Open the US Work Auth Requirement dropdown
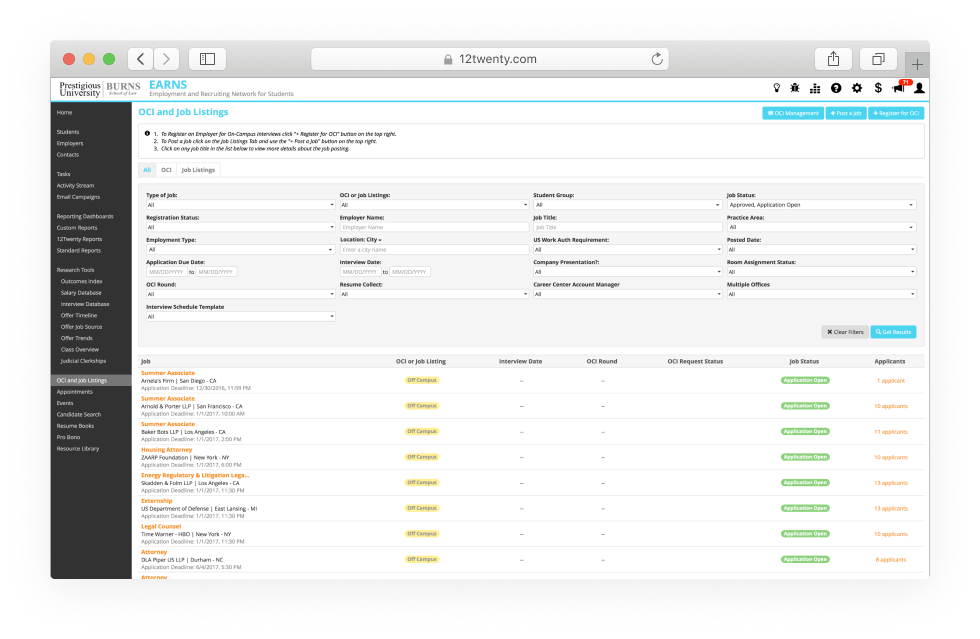The height and width of the screenshot is (639, 980). 628,249
